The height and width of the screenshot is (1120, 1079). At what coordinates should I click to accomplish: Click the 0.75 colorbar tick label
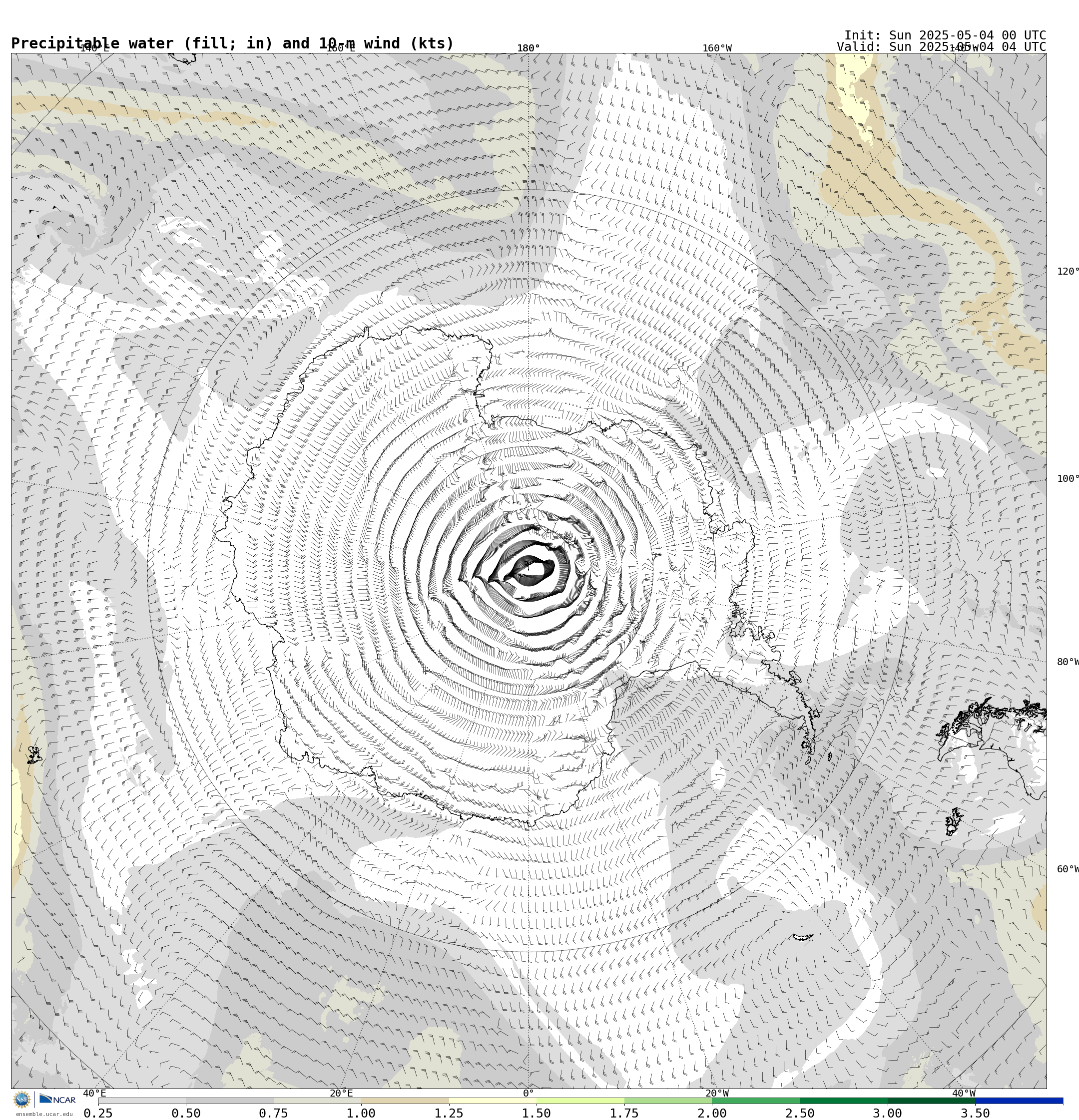[273, 1113]
